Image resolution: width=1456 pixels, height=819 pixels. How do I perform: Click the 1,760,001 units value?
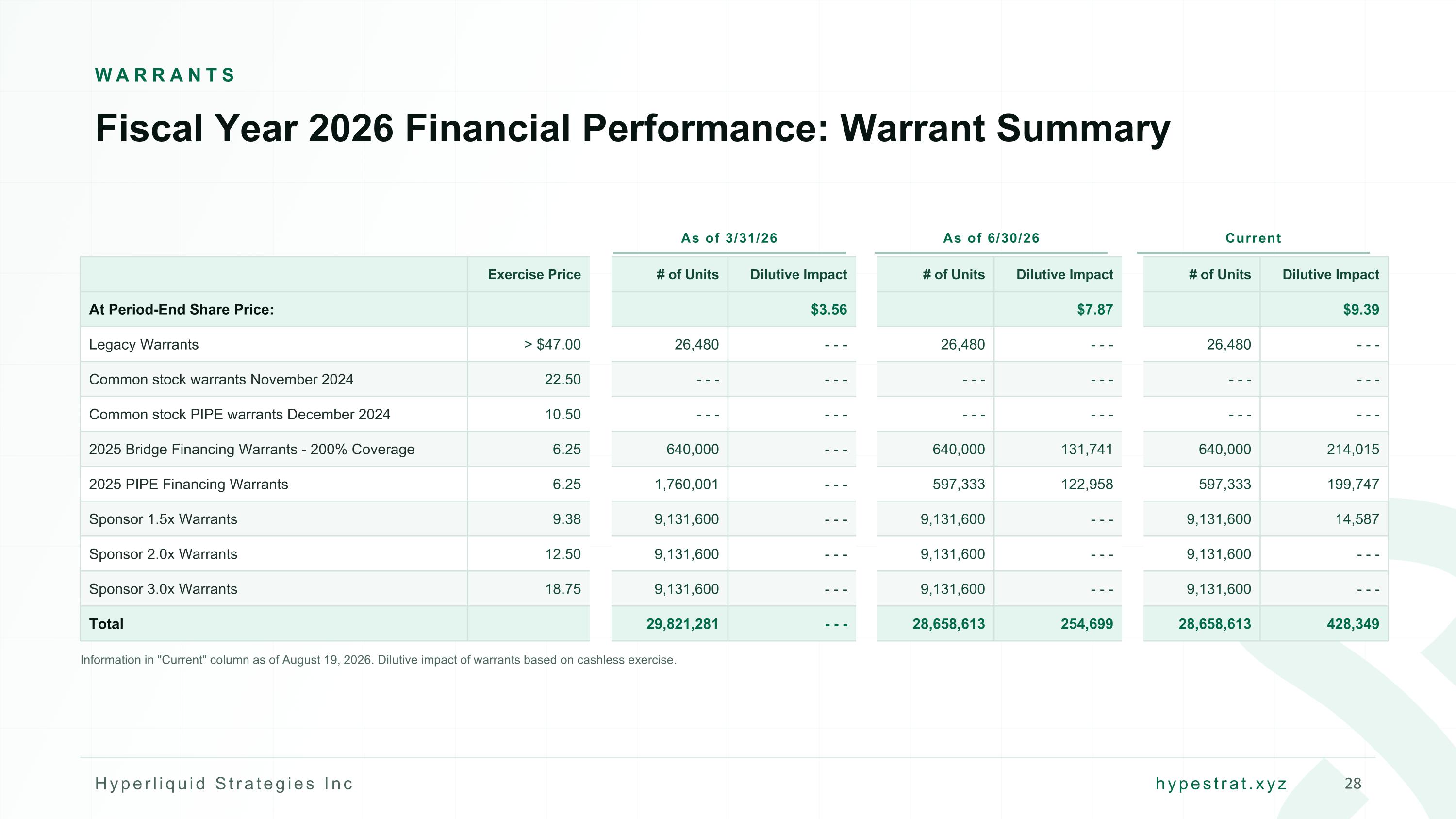[x=687, y=485]
